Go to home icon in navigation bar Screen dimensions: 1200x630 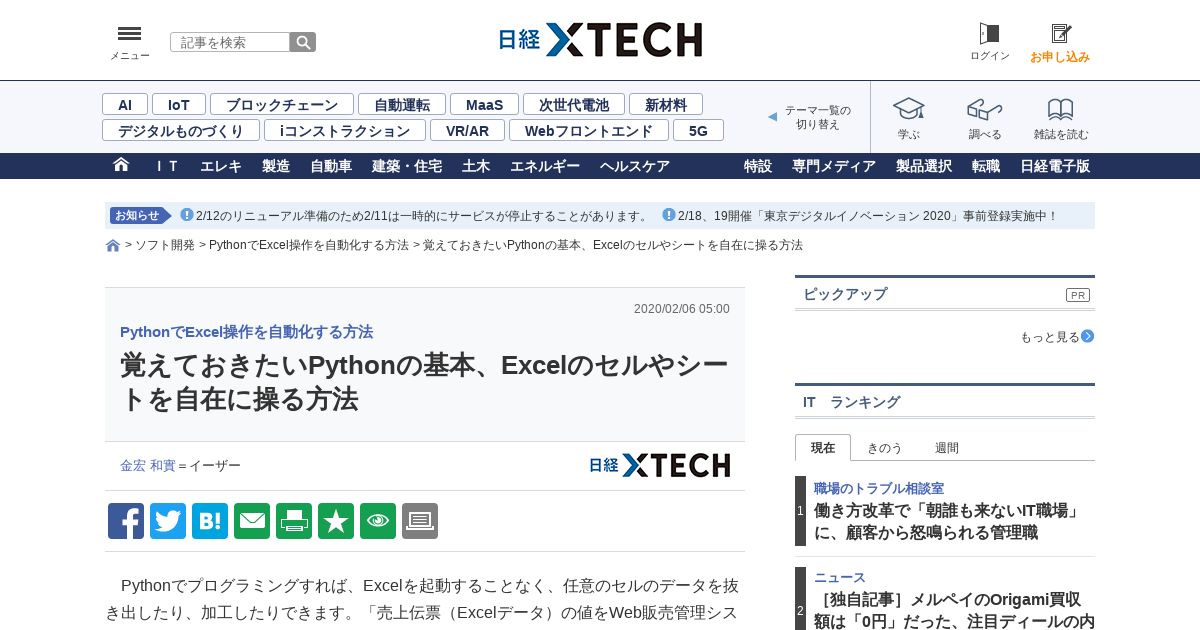(x=121, y=165)
